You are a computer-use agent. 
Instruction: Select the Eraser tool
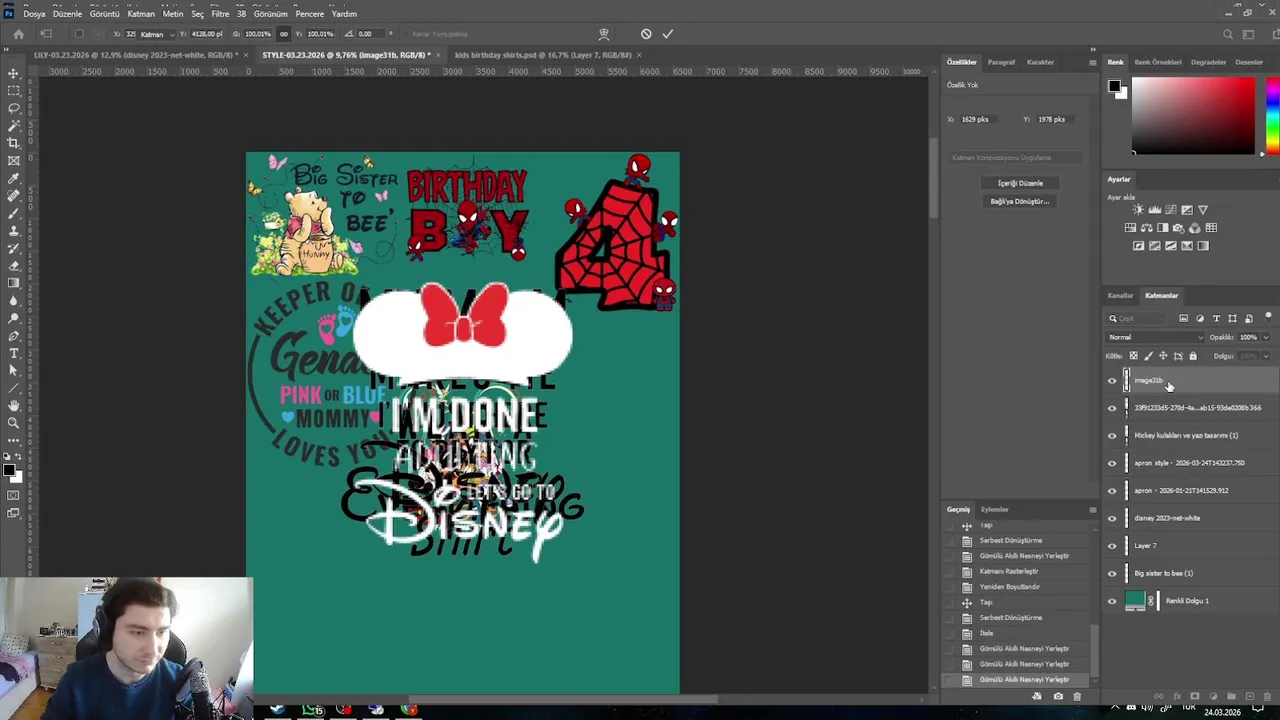click(x=13, y=266)
